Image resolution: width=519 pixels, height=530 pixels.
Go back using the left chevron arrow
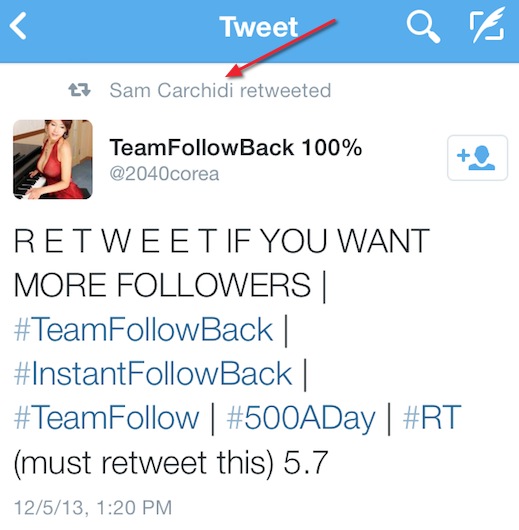point(18,26)
